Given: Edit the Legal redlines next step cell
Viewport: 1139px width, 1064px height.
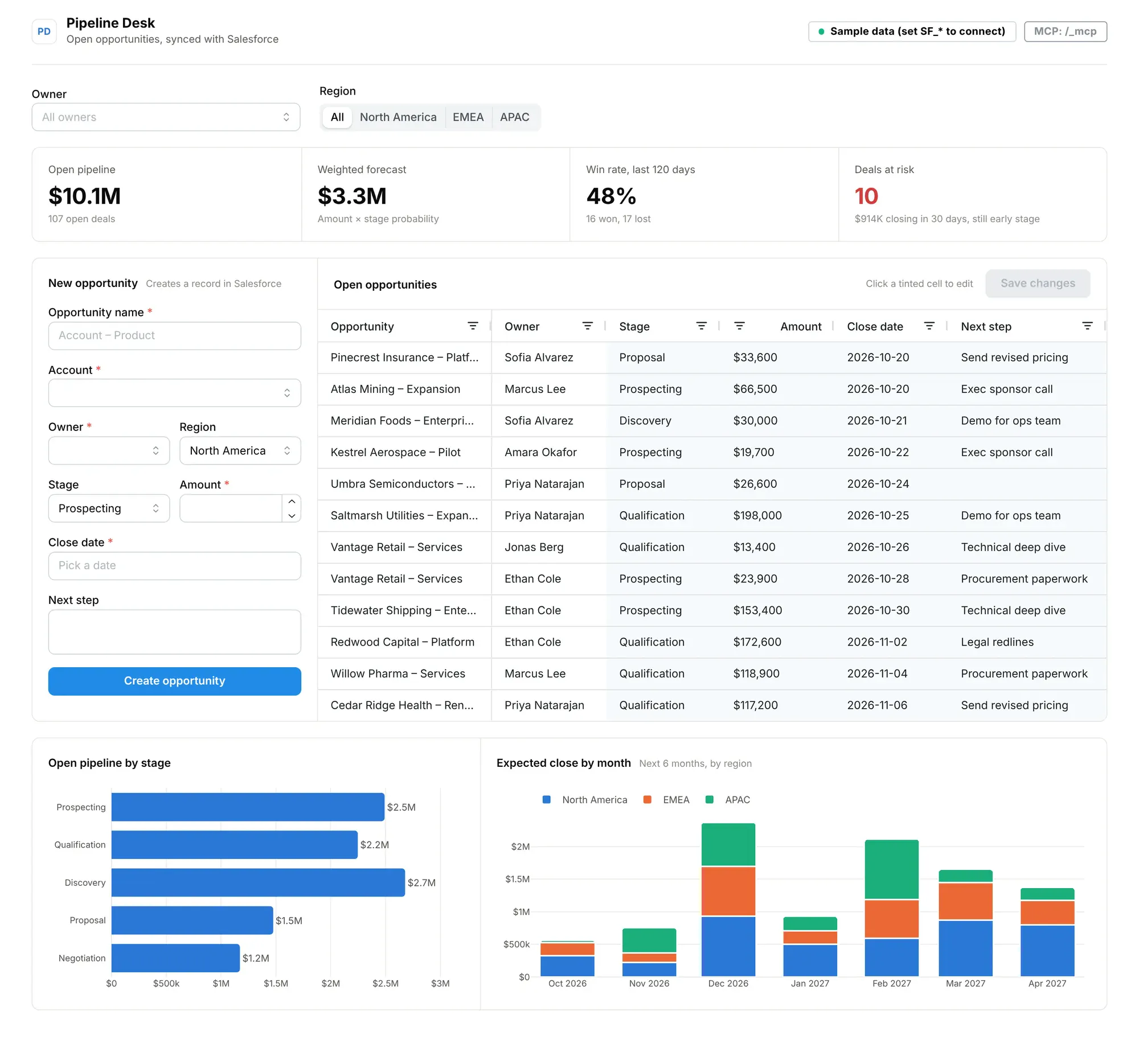Looking at the screenshot, I should coord(1027,642).
